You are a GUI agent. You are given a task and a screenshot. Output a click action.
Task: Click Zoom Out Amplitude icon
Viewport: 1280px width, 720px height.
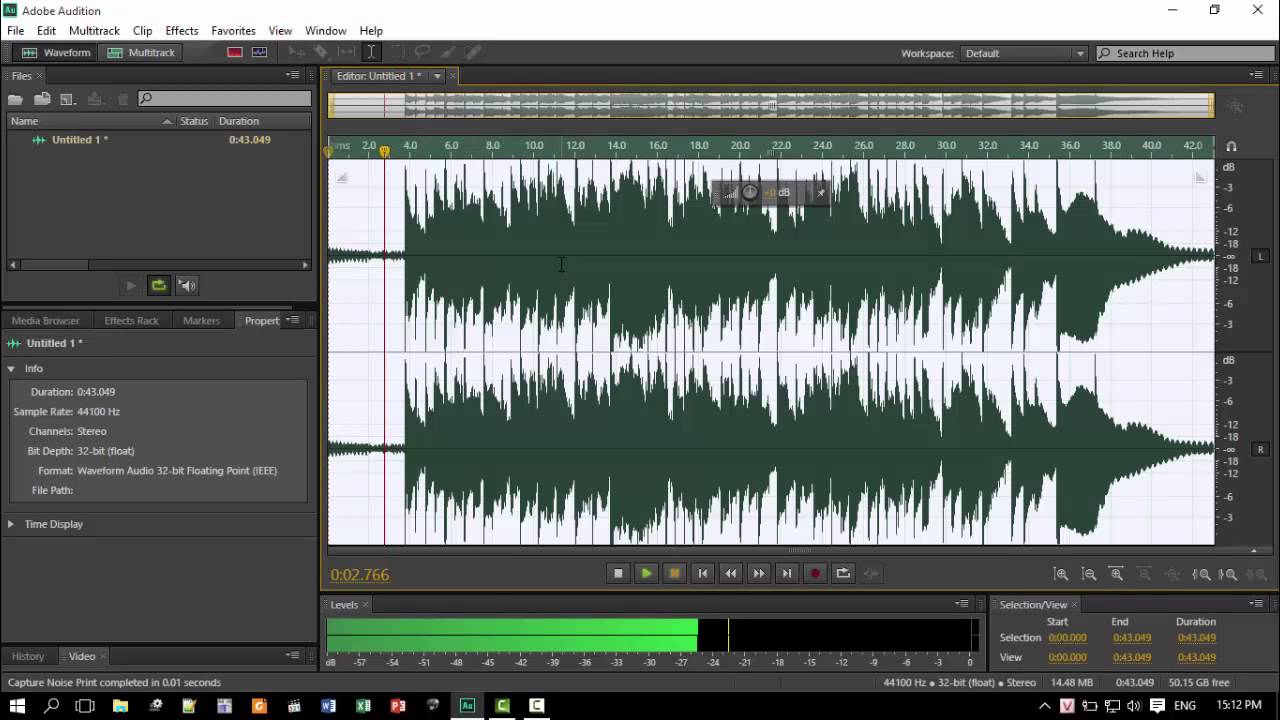1089,574
